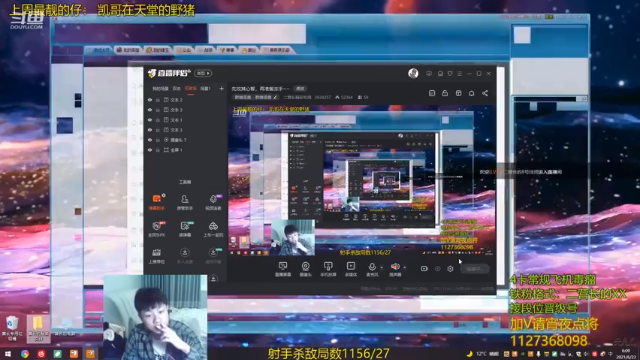
Task: Expand speaker options arrow
Action: [404, 268]
